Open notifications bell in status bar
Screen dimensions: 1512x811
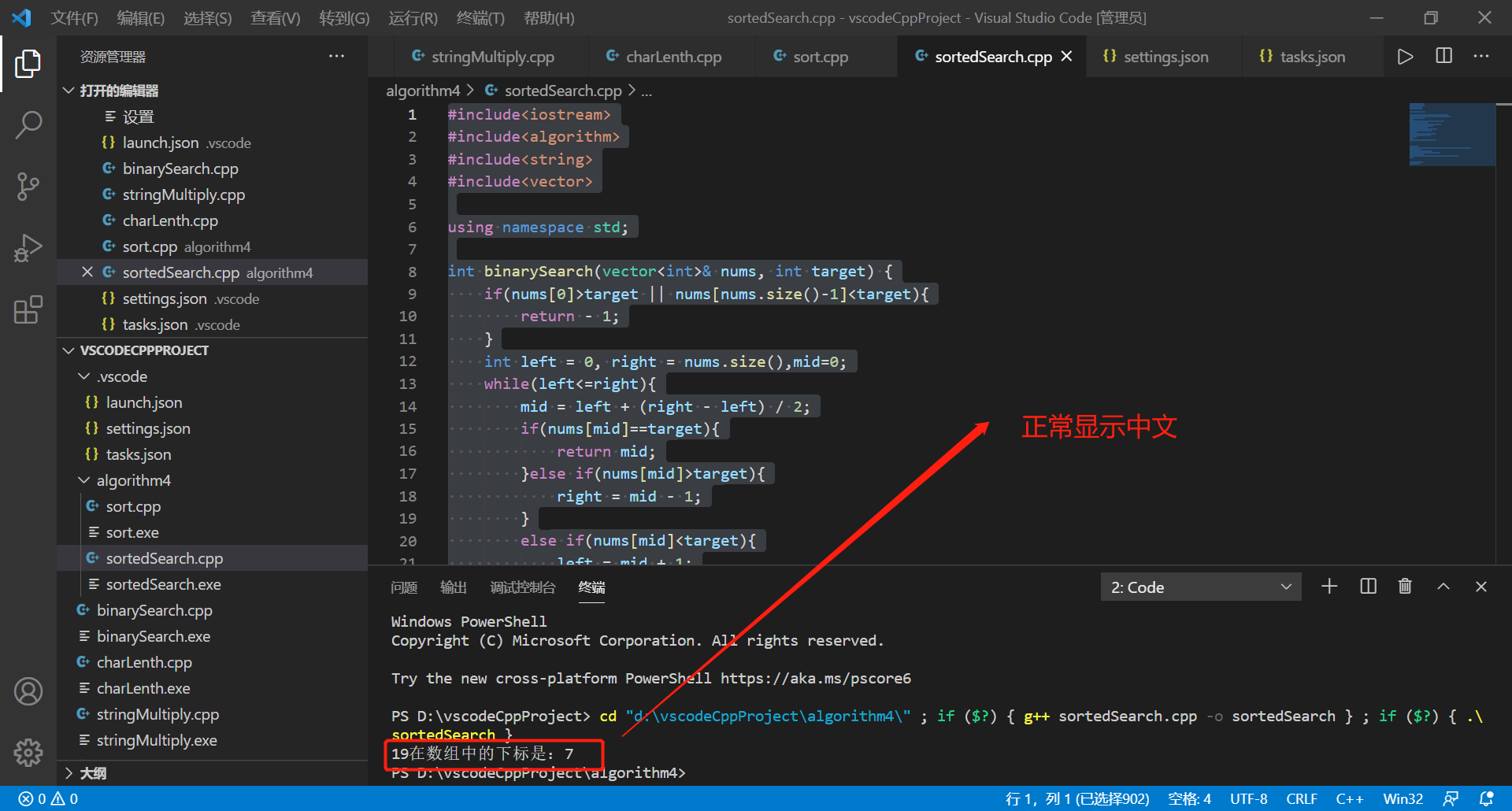click(1487, 798)
